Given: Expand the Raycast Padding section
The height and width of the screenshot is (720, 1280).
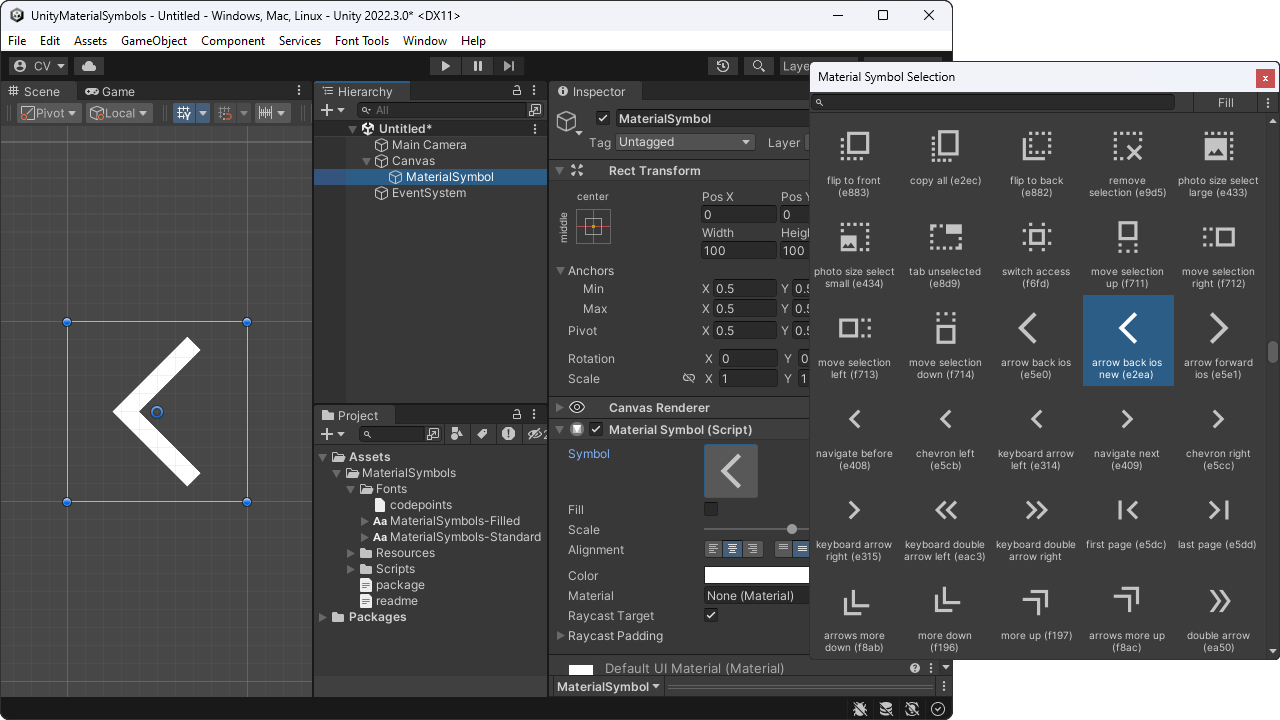Looking at the screenshot, I should coord(562,636).
